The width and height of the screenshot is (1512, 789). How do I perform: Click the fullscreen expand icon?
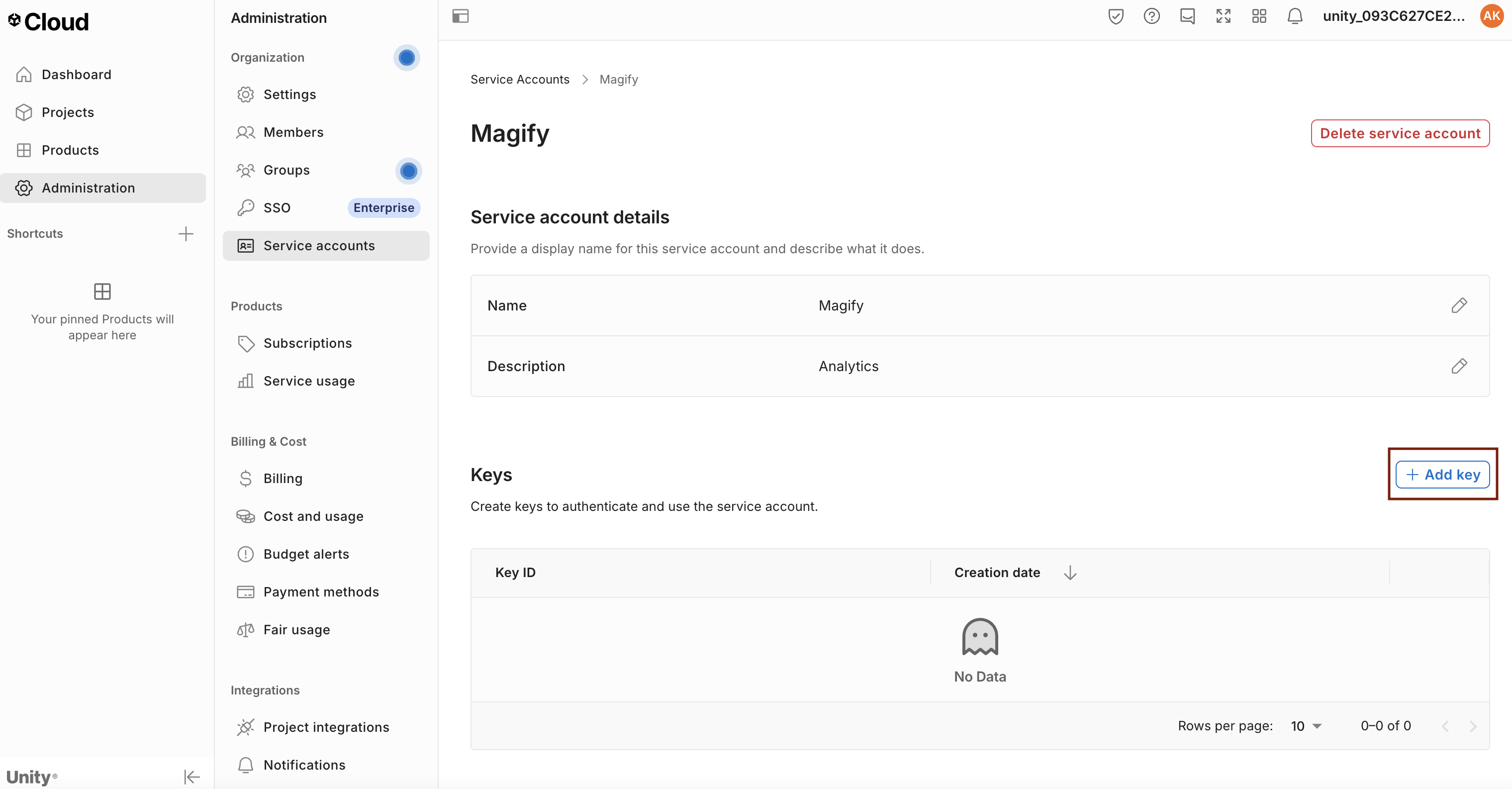pyautogui.click(x=1223, y=16)
